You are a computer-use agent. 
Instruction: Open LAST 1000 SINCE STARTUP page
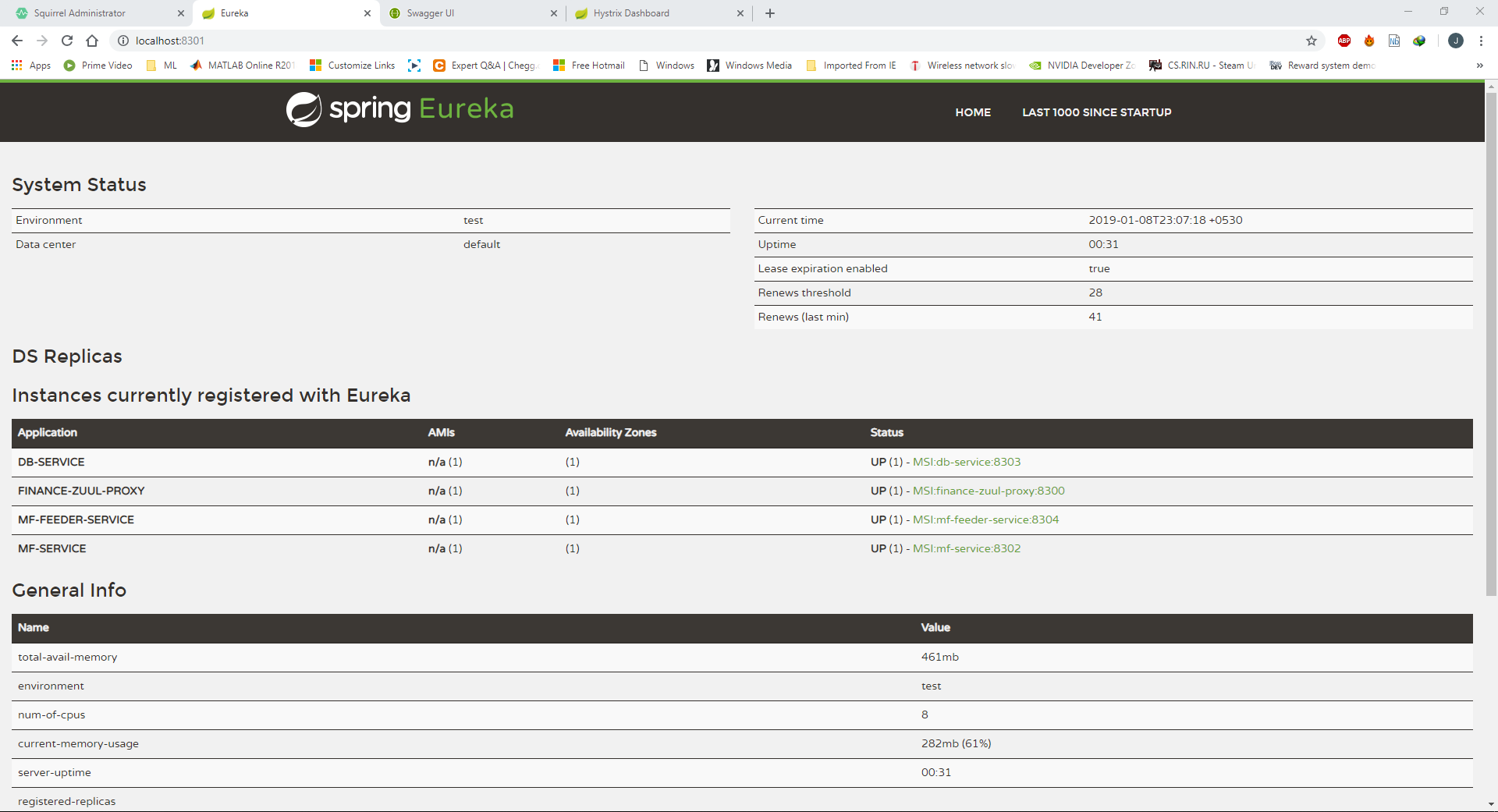[x=1097, y=112]
